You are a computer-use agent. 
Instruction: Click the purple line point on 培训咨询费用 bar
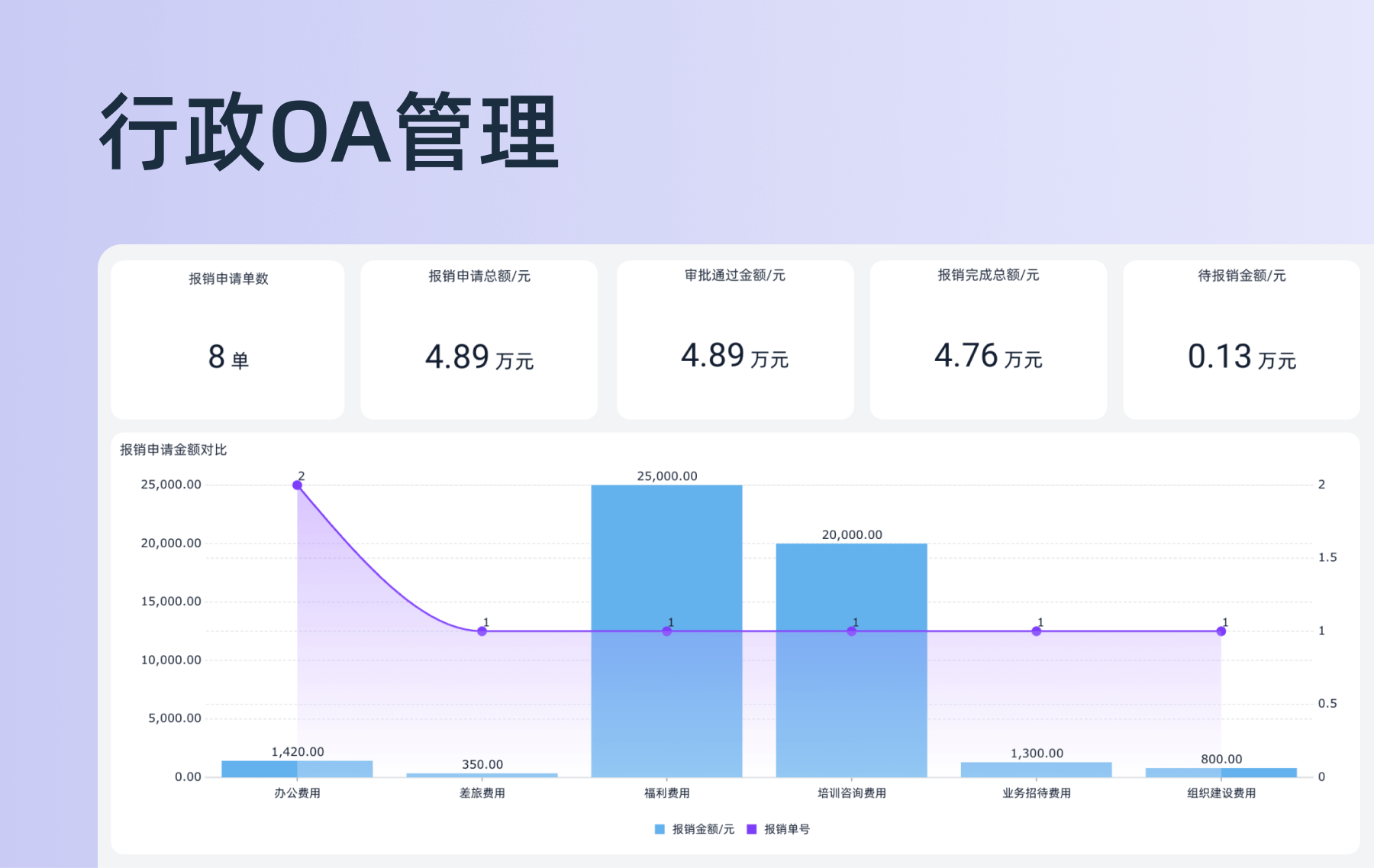tap(851, 631)
